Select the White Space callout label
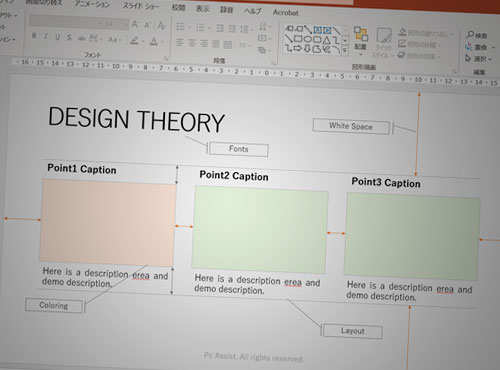Viewport: 500px width, 370px height. (x=351, y=126)
